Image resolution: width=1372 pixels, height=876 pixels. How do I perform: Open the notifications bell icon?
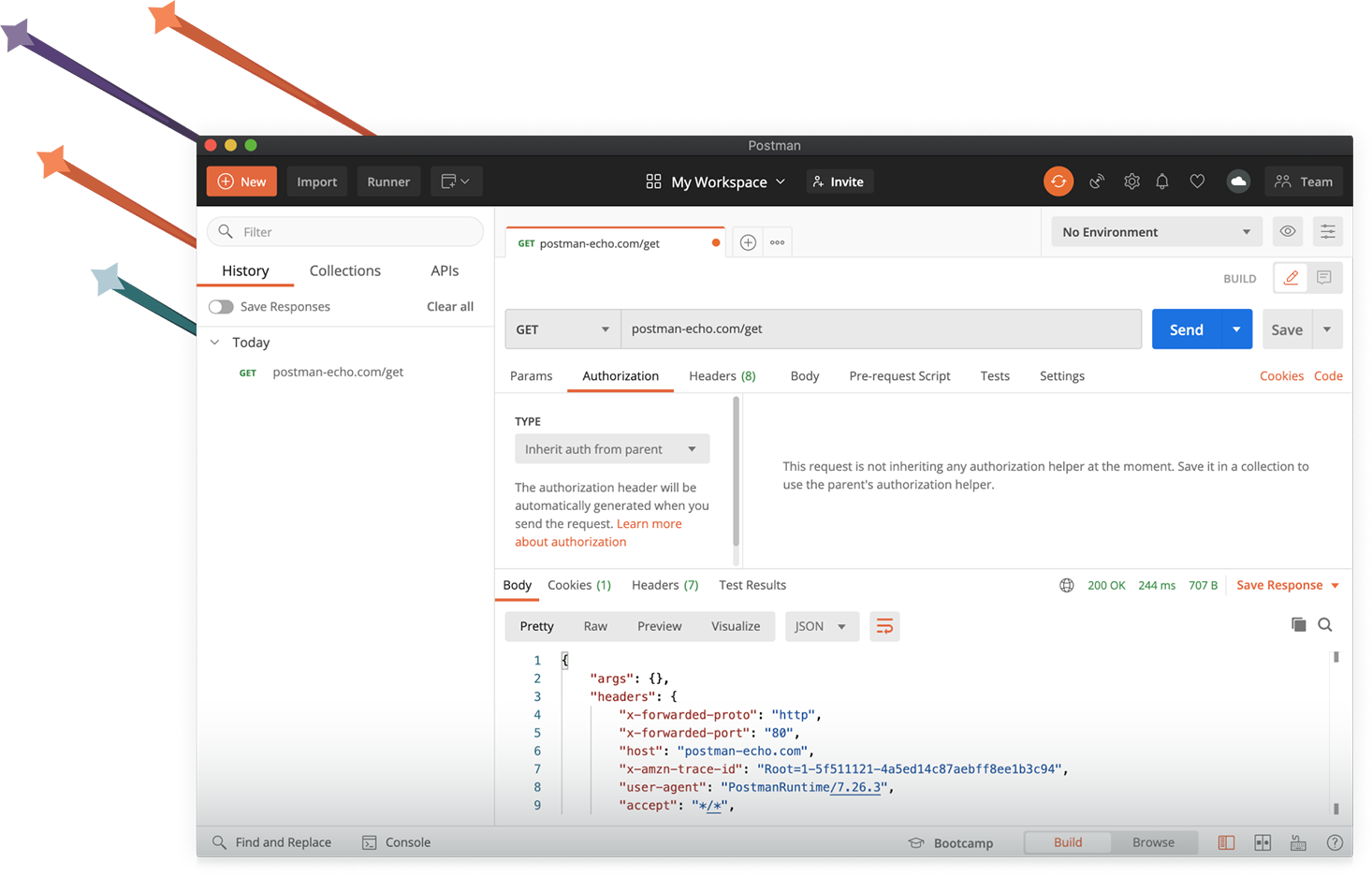click(1162, 182)
